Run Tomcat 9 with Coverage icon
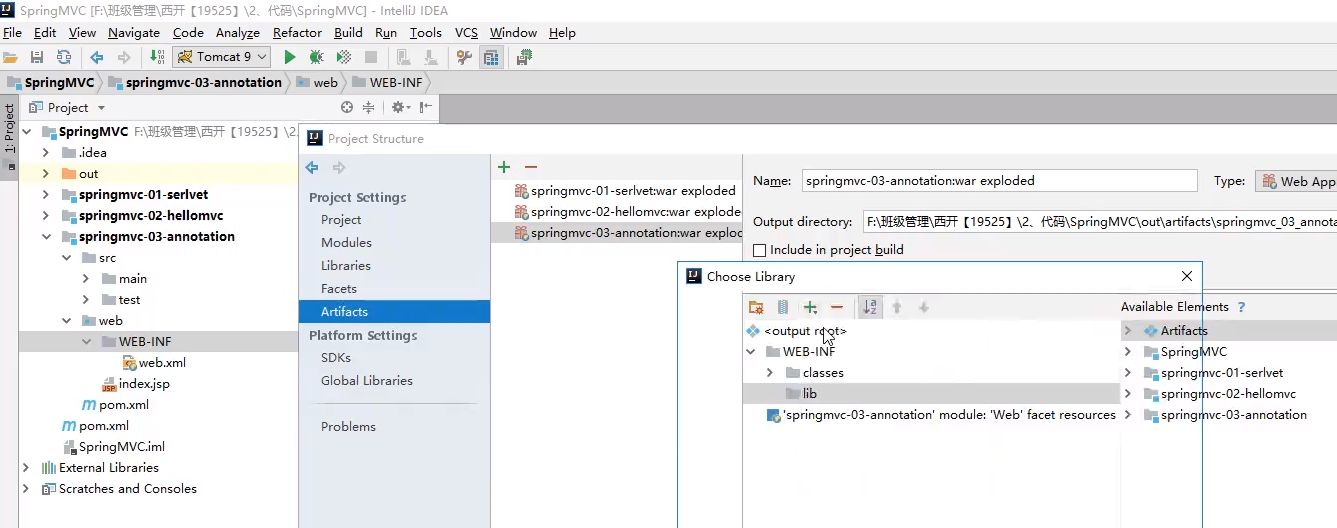The width and height of the screenshot is (1337, 528). coord(343,58)
